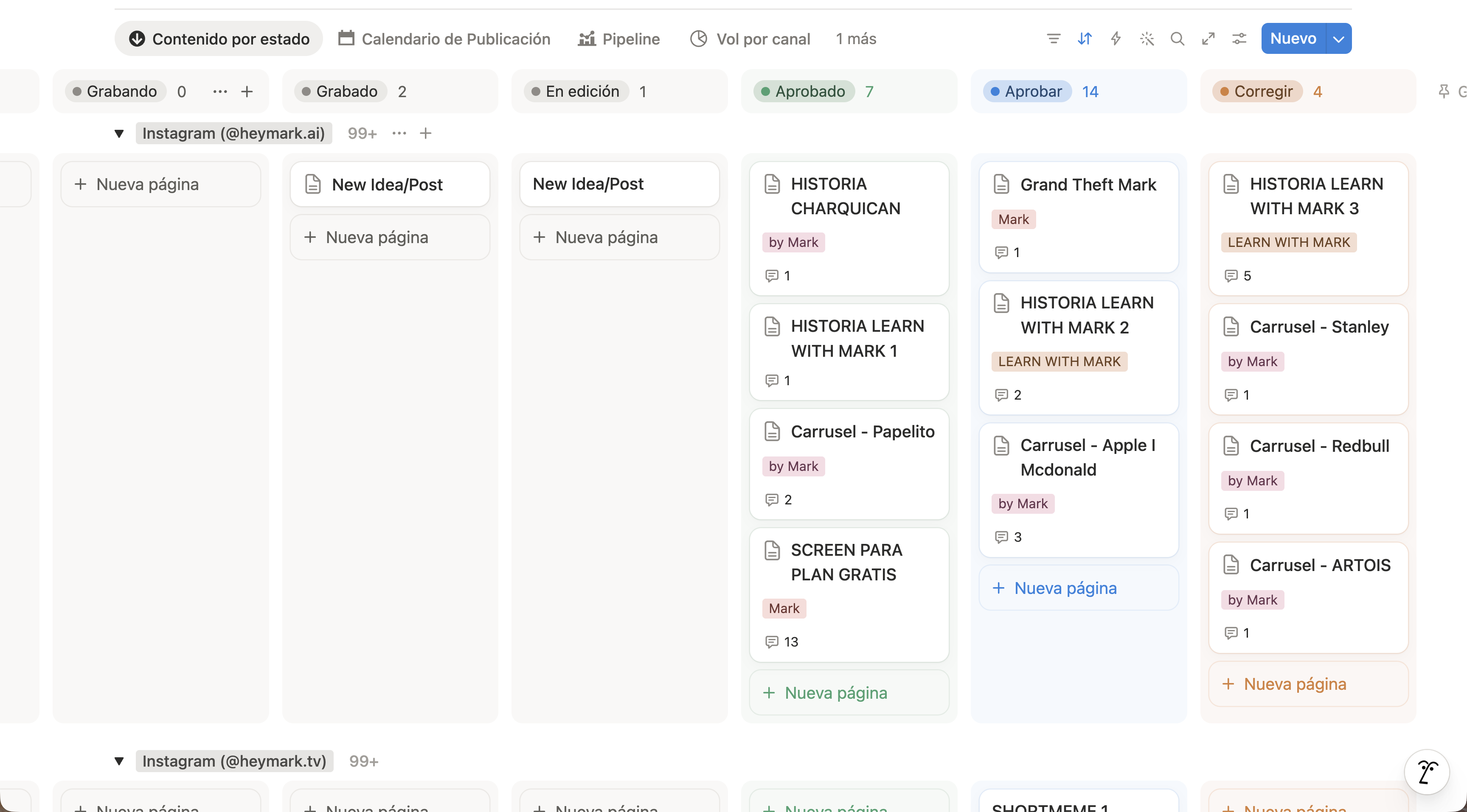Click the AI sparkle icon in toolbar
Image resolution: width=1467 pixels, height=812 pixels.
pyautogui.click(x=1147, y=39)
